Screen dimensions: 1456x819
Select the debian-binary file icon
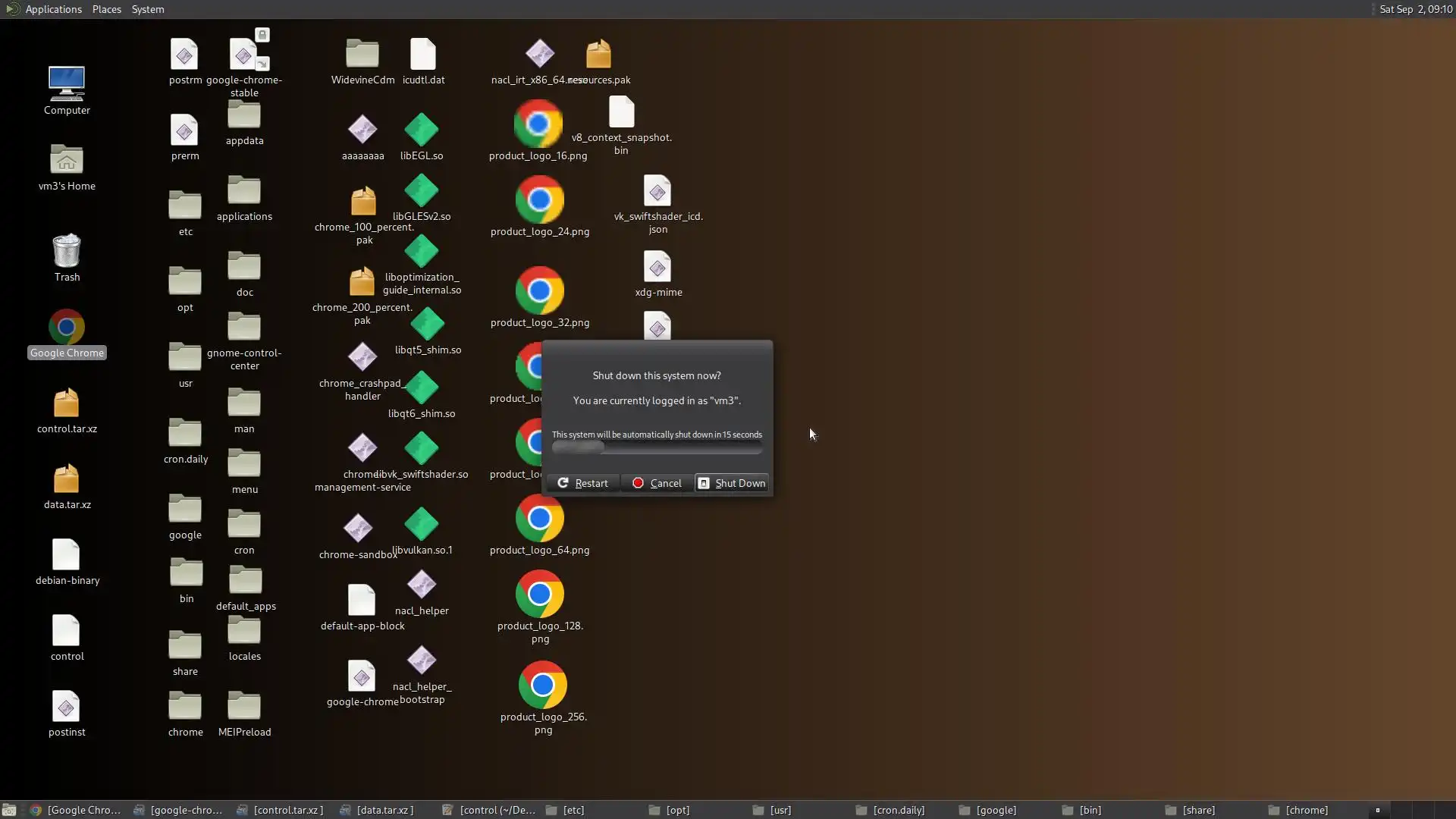click(67, 556)
